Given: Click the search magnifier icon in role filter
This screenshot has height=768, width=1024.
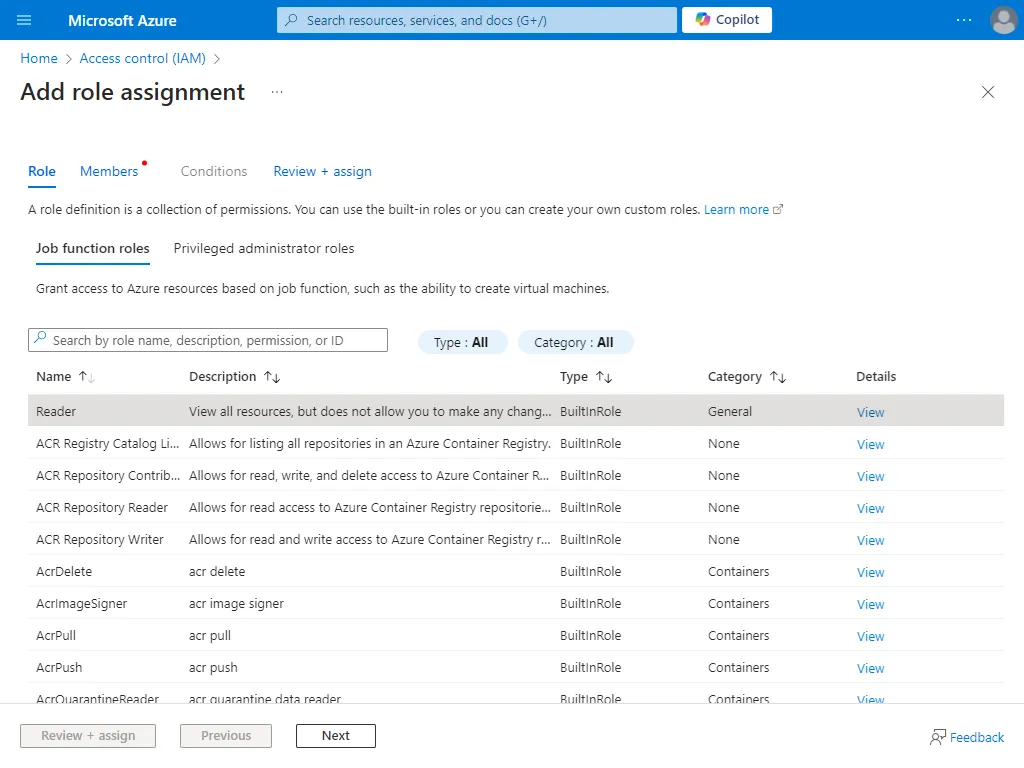Looking at the screenshot, I should (x=40, y=338).
